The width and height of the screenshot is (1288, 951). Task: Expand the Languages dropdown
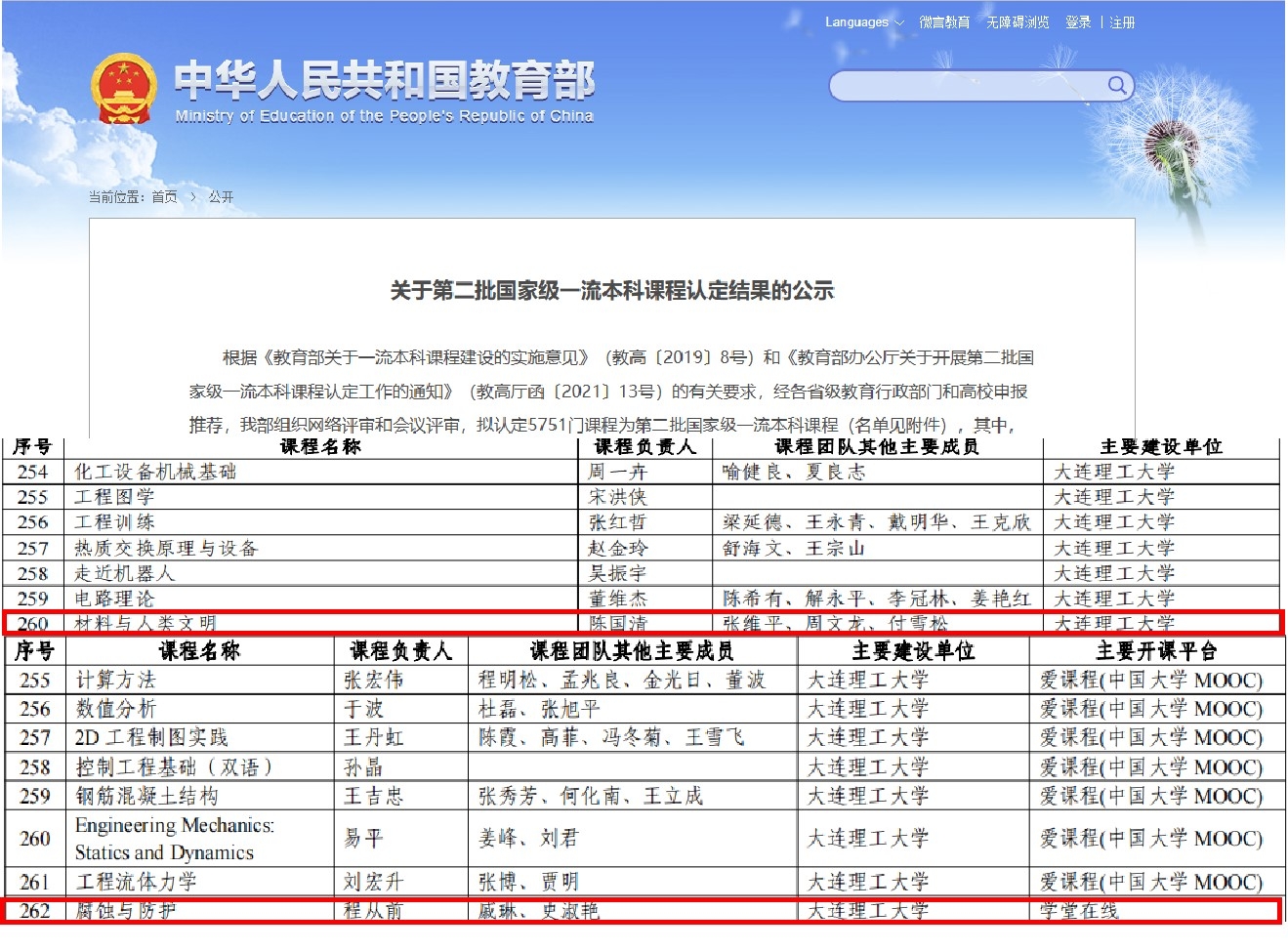[864, 22]
